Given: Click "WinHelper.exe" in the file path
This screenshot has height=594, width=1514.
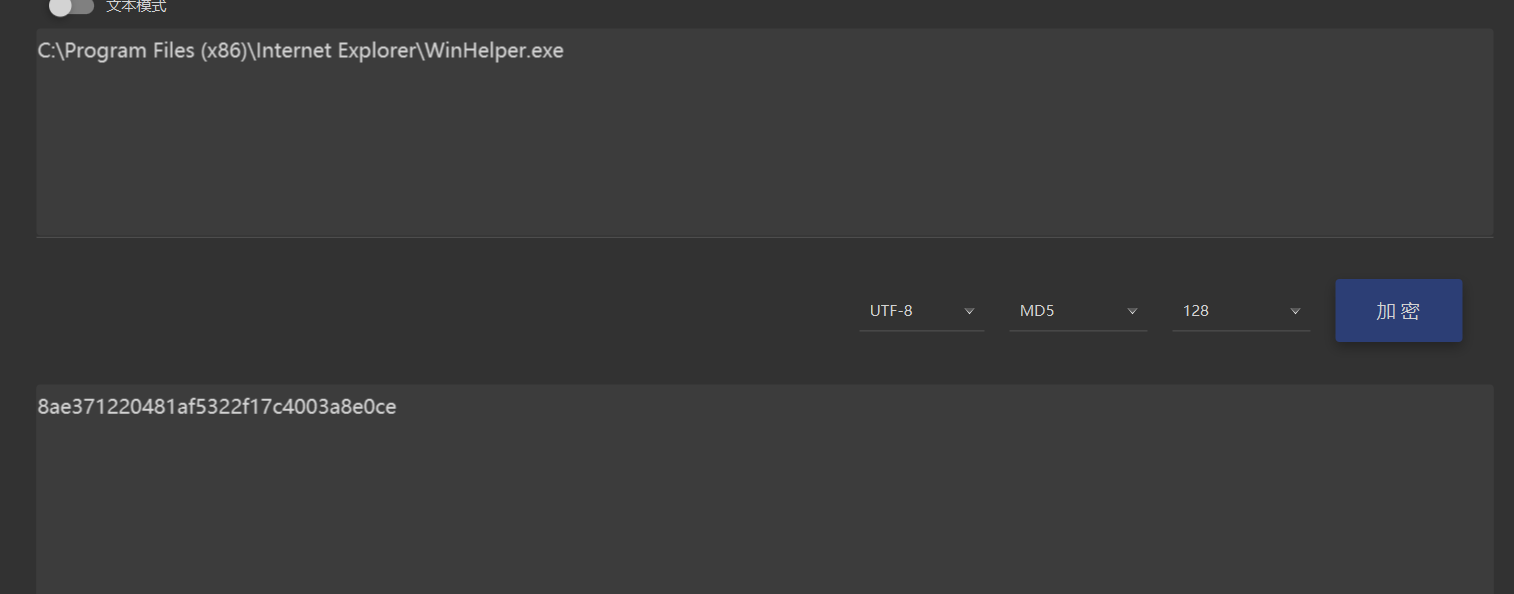Looking at the screenshot, I should click(x=494, y=51).
